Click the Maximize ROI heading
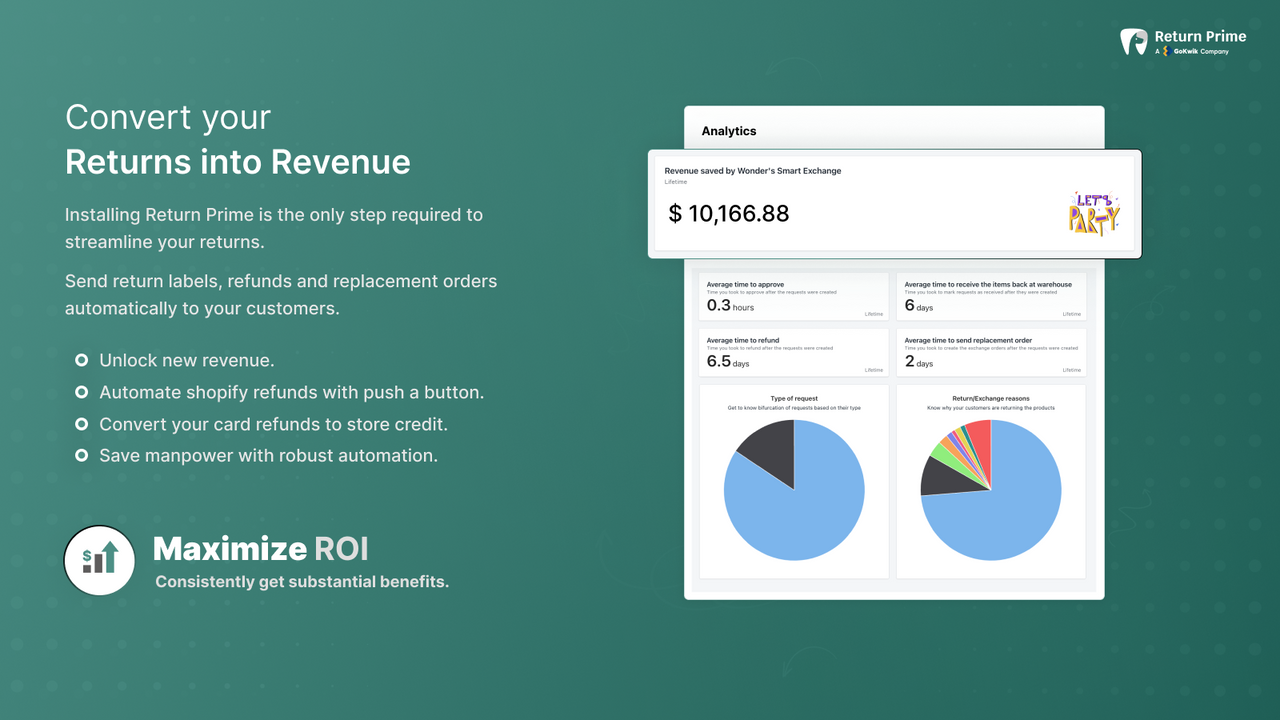Screen dimensions: 1280x720 pyautogui.click(x=261, y=549)
